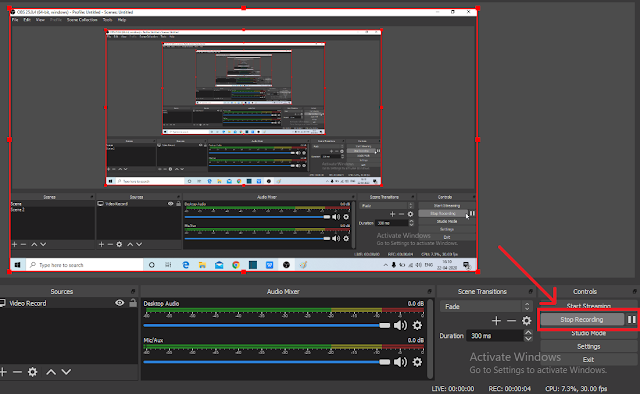This screenshot has width=640, height=394.
Task: Open the Settings button in Controls
Action: [589, 346]
